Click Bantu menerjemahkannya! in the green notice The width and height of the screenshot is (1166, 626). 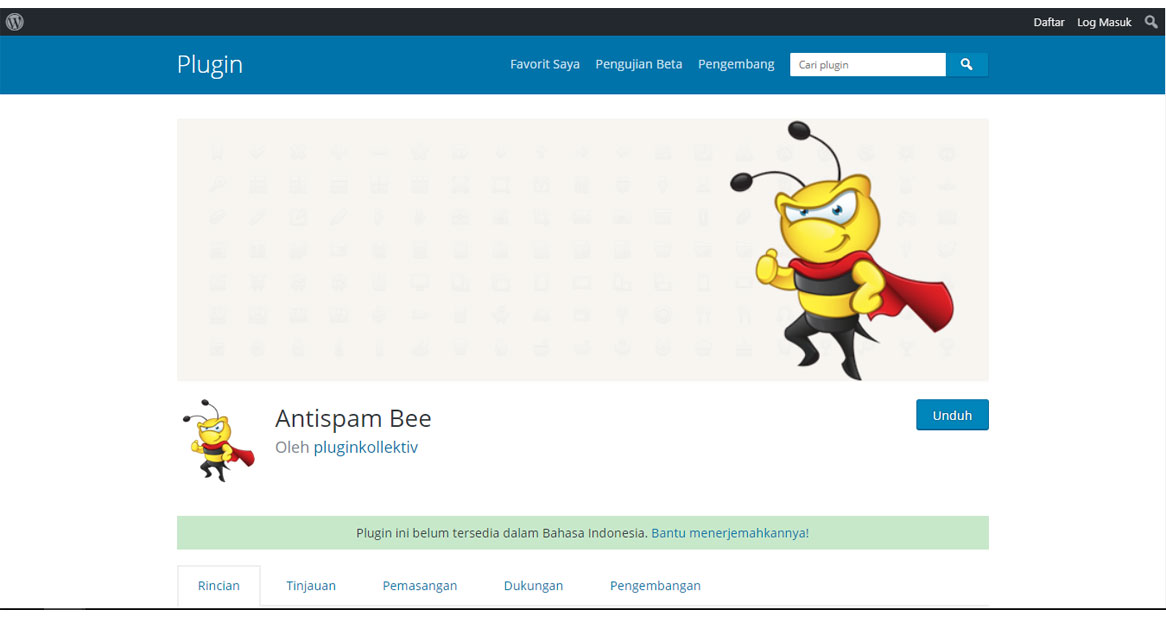(729, 533)
